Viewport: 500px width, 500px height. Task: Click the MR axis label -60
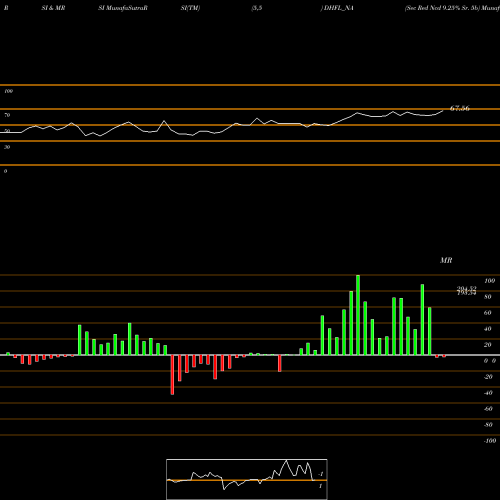click(488, 409)
